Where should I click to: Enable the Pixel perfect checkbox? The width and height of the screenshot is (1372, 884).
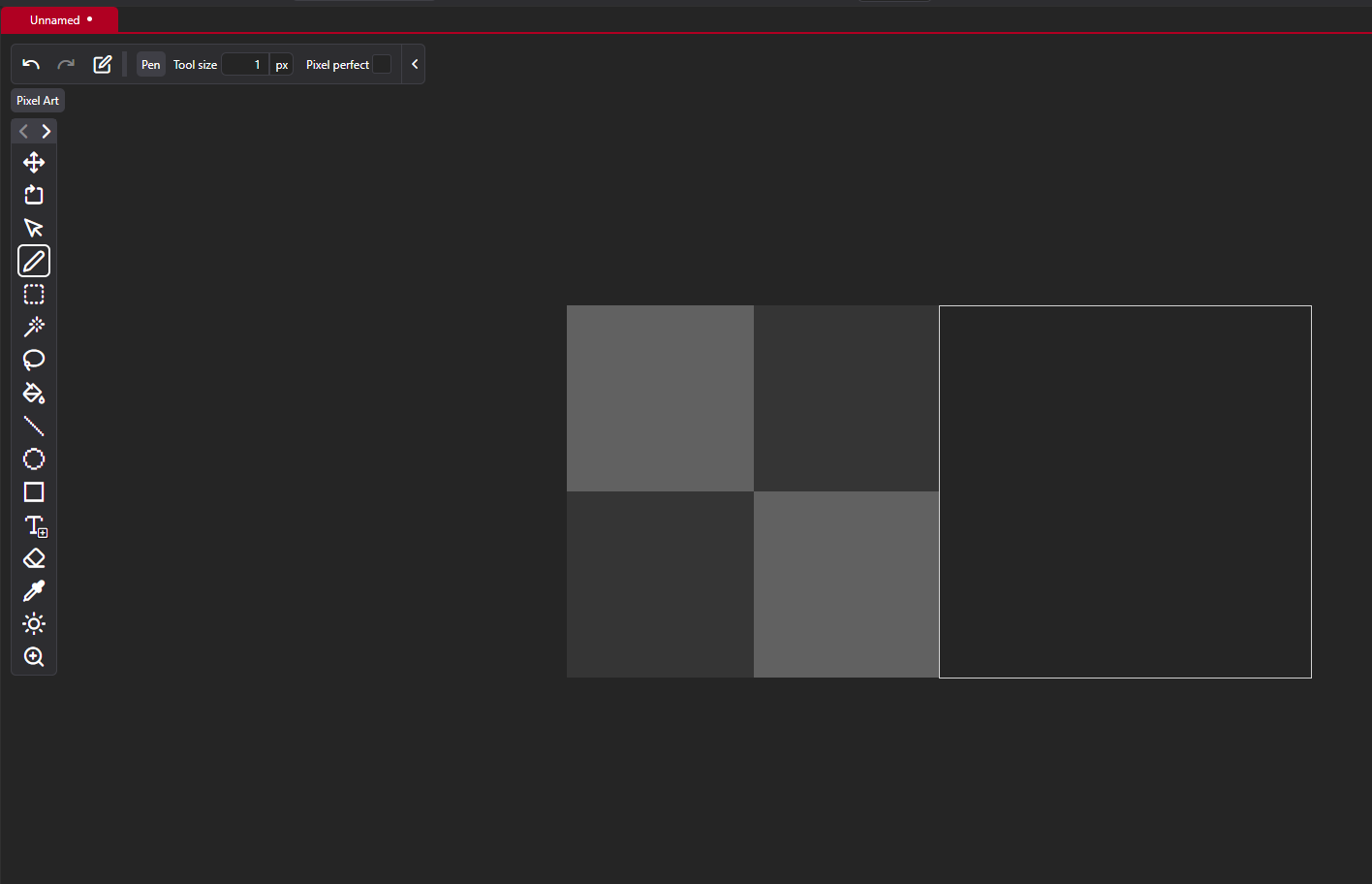click(x=383, y=64)
